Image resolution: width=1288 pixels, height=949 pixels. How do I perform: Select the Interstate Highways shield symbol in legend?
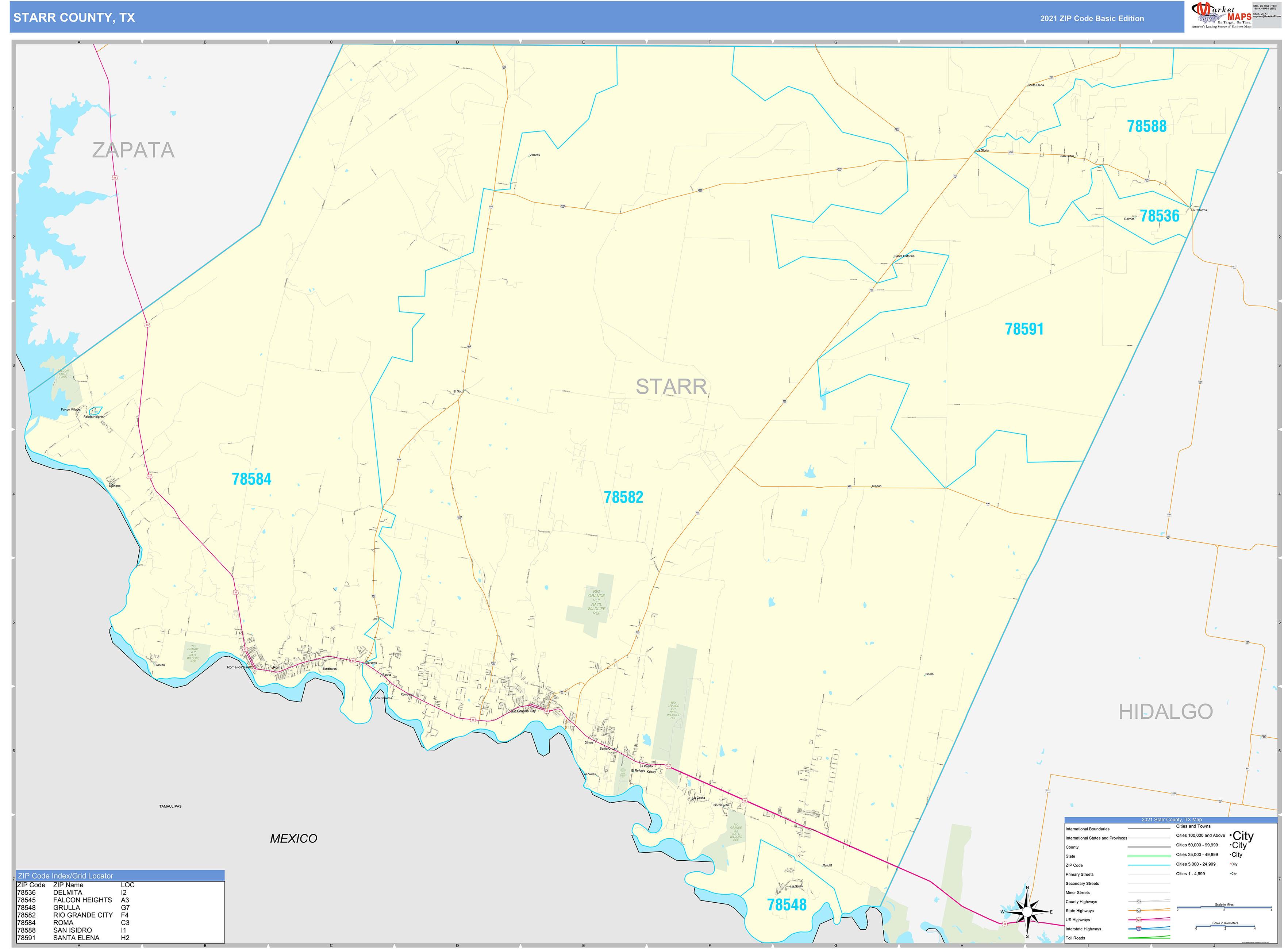coord(1139,929)
